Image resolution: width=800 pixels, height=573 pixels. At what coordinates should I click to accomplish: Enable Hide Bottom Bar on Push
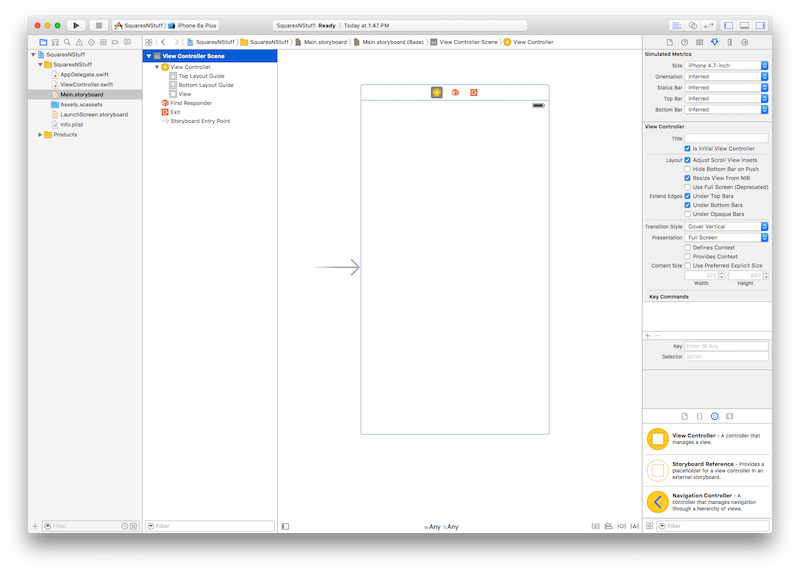click(687, 169)
